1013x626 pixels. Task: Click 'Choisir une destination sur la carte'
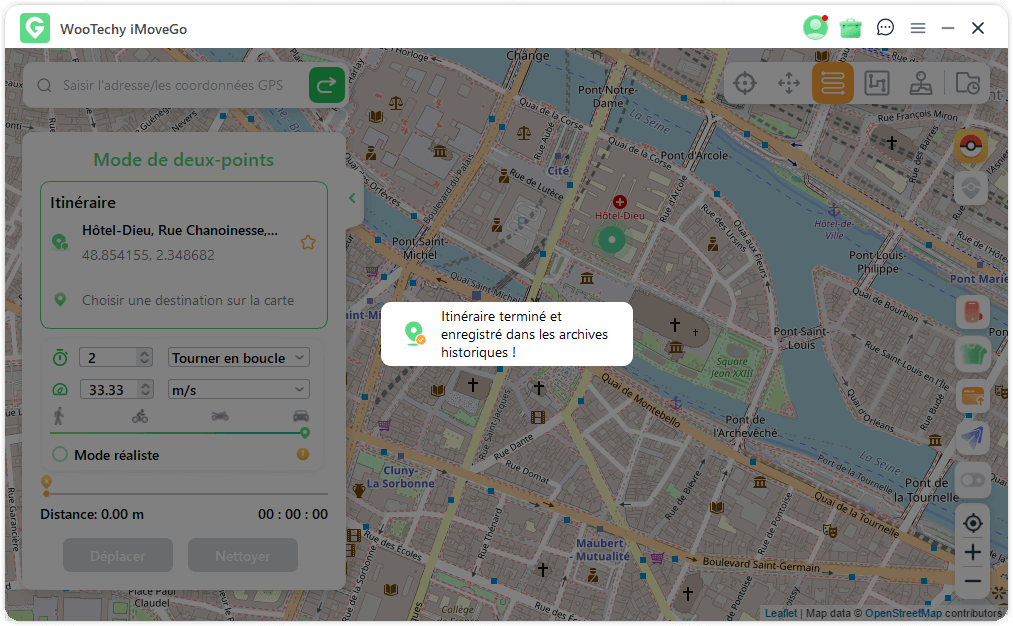[x=188, y=300]
